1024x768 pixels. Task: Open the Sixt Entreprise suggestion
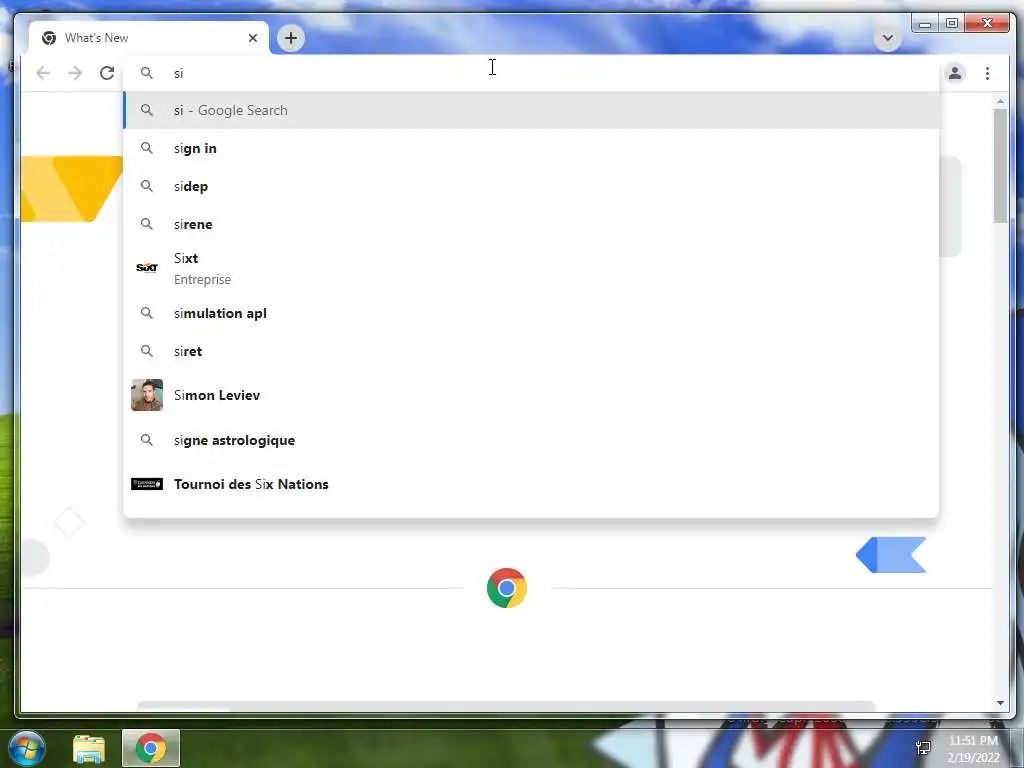(x=531, y=268)
